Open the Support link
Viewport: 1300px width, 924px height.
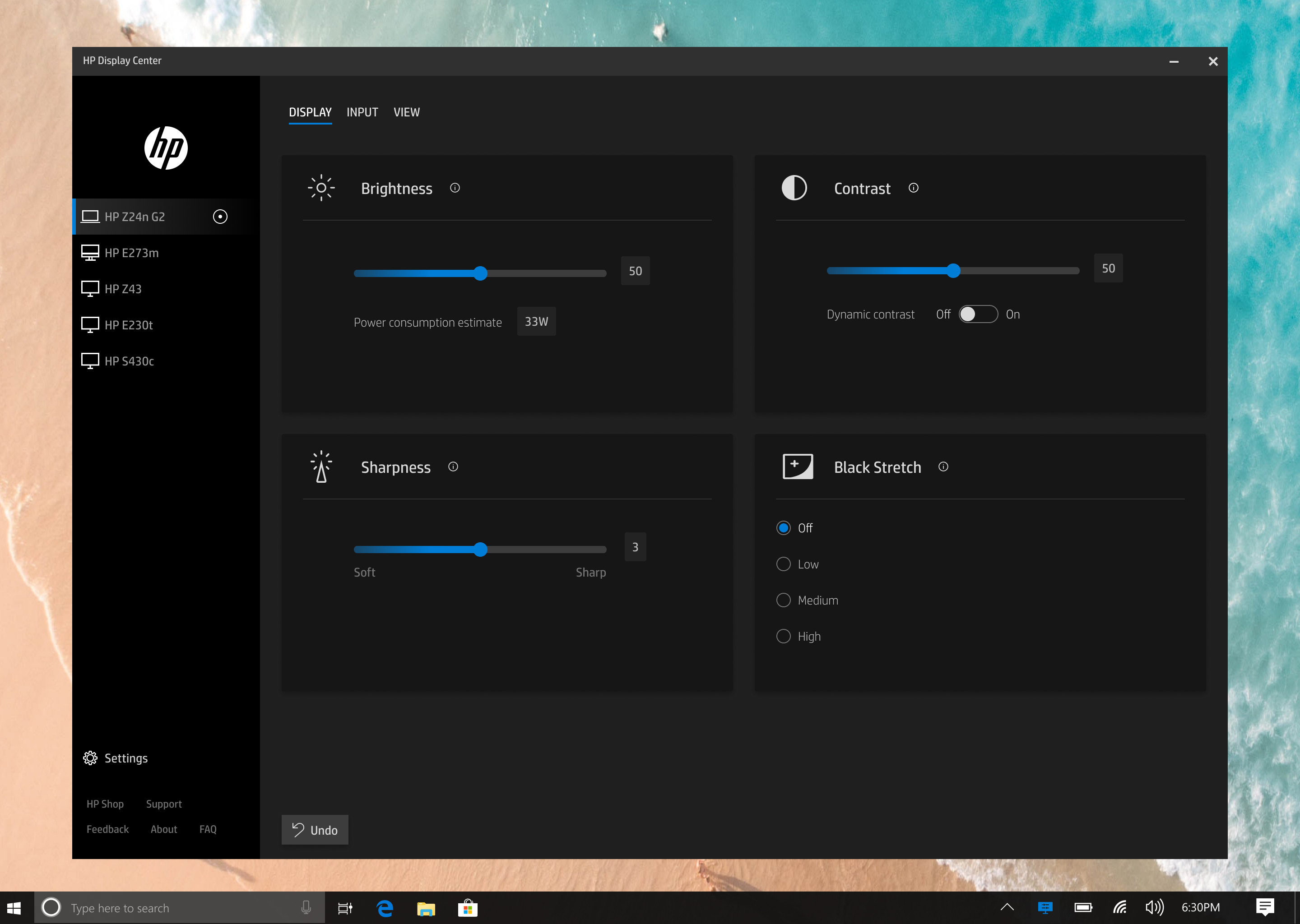tap(164, 804)
